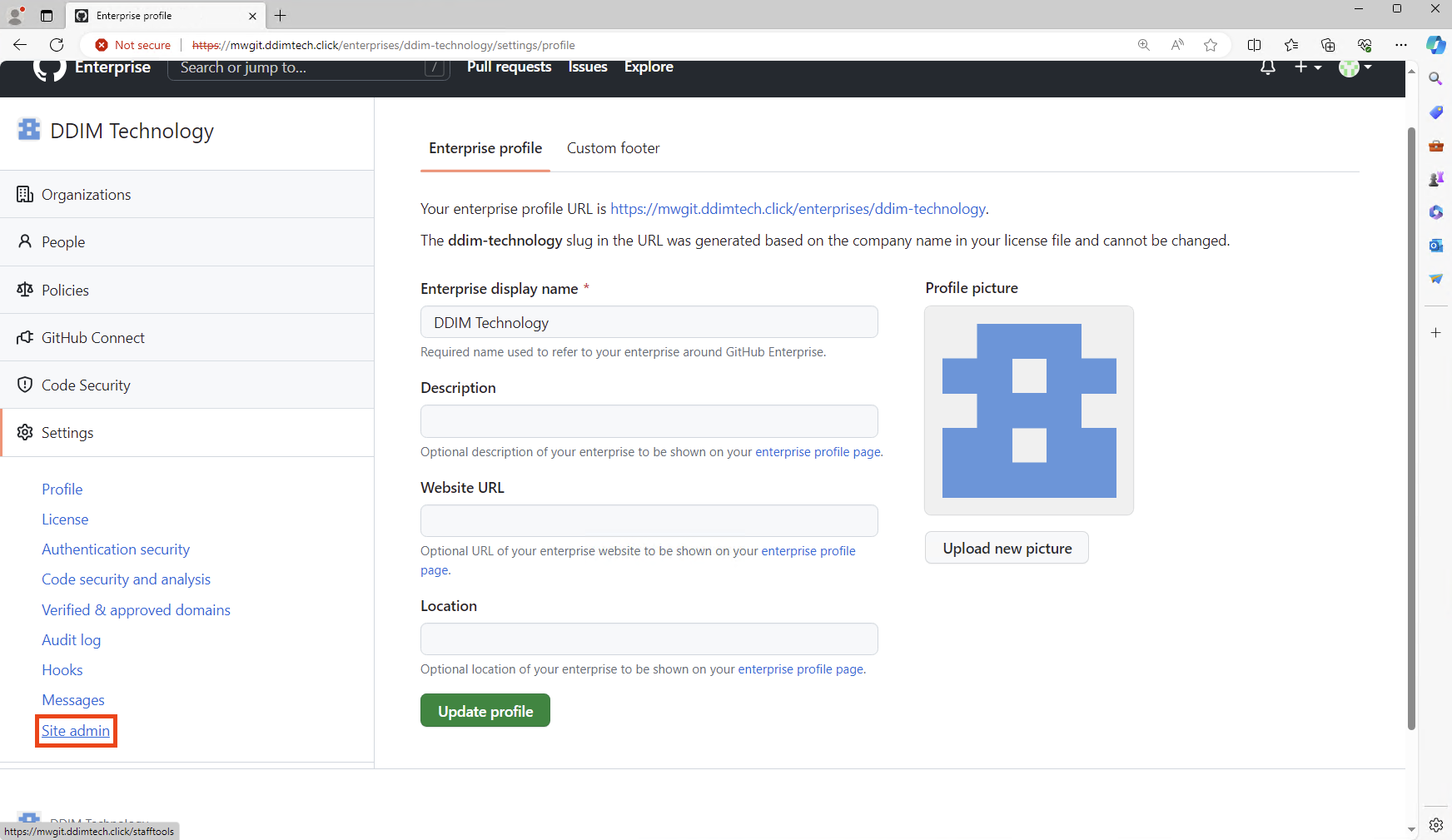Click the GitHub Connect plug icon
This screenshot has height=840, width=1452.
(25, 337)
